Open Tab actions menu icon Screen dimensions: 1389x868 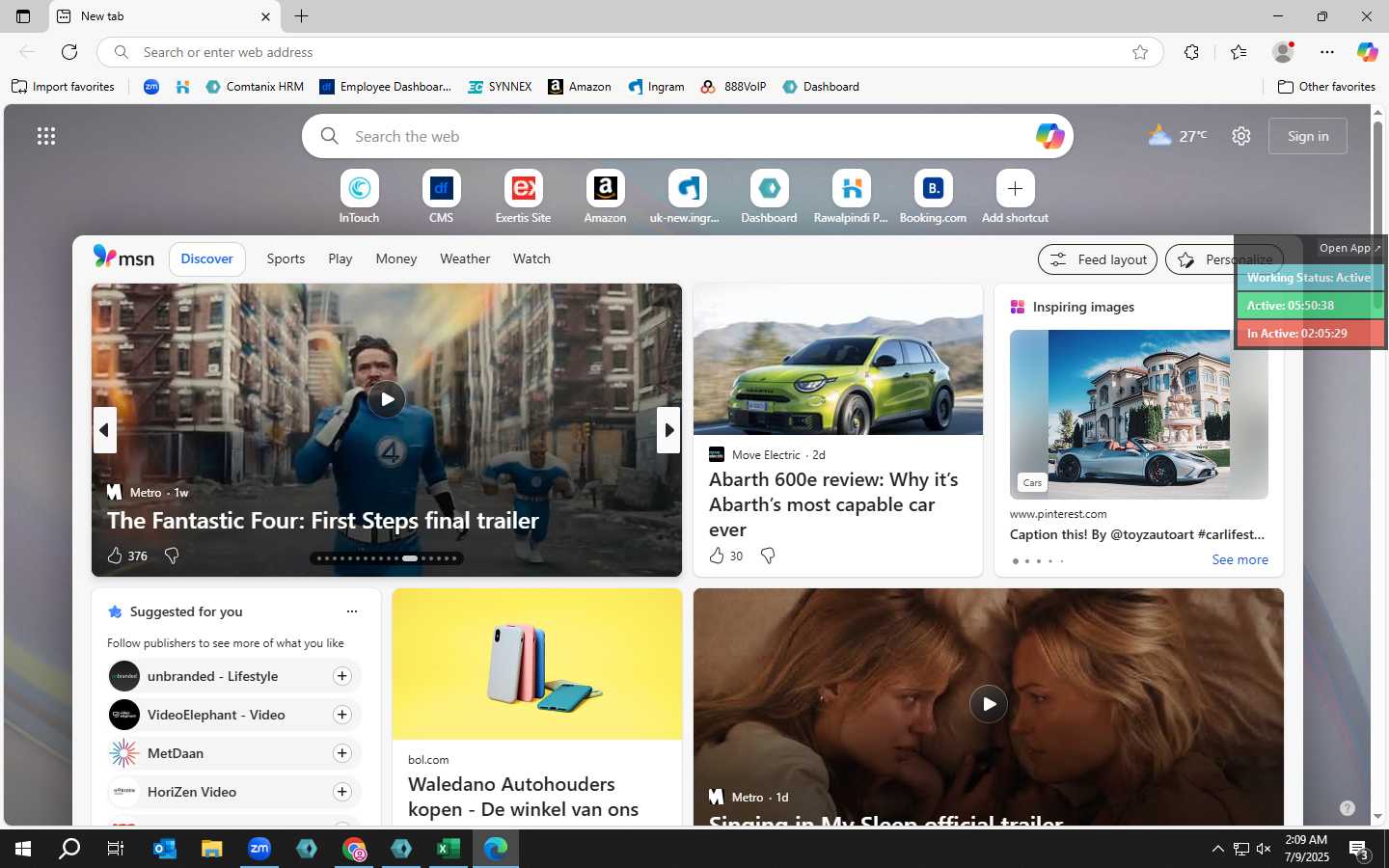pyautogui.click(x=23, y=16)
